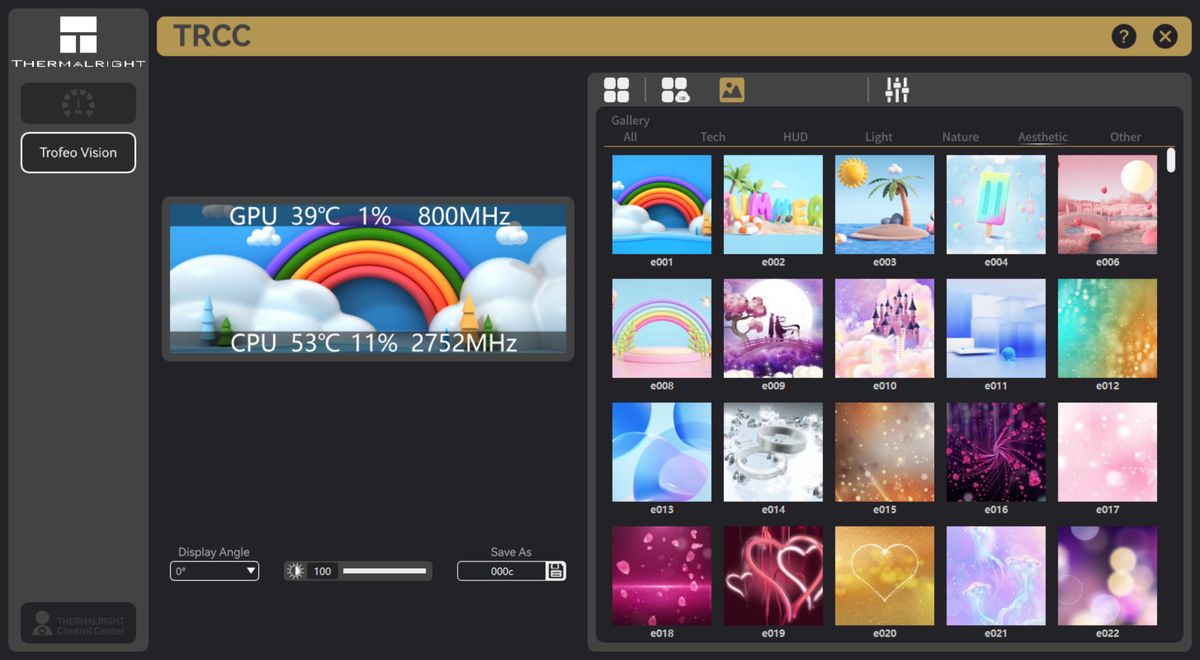Click the brightness slider track
Image resolution: width=1200 pixels, height=660 pixels.
(384, 571)
